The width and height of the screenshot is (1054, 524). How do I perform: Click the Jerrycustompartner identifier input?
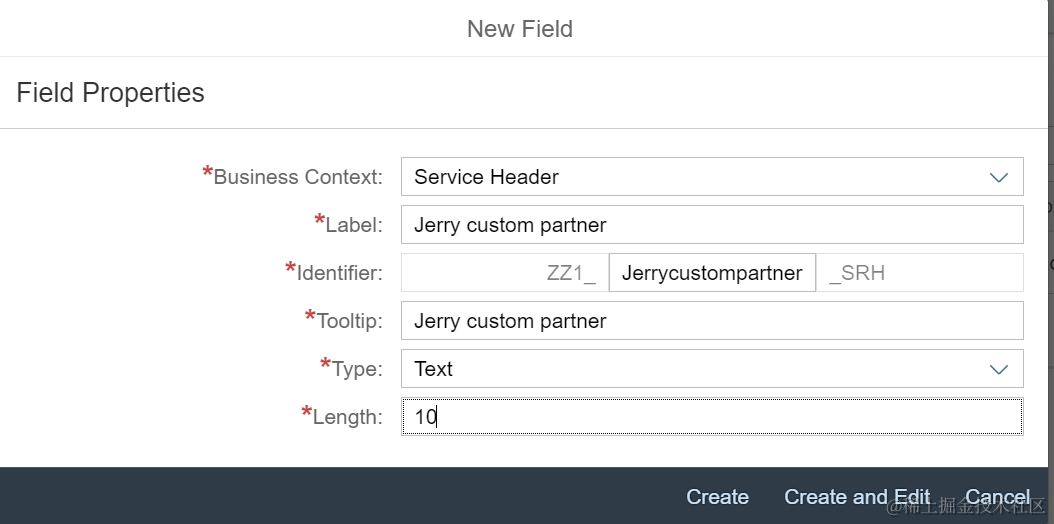pos(712,273)
